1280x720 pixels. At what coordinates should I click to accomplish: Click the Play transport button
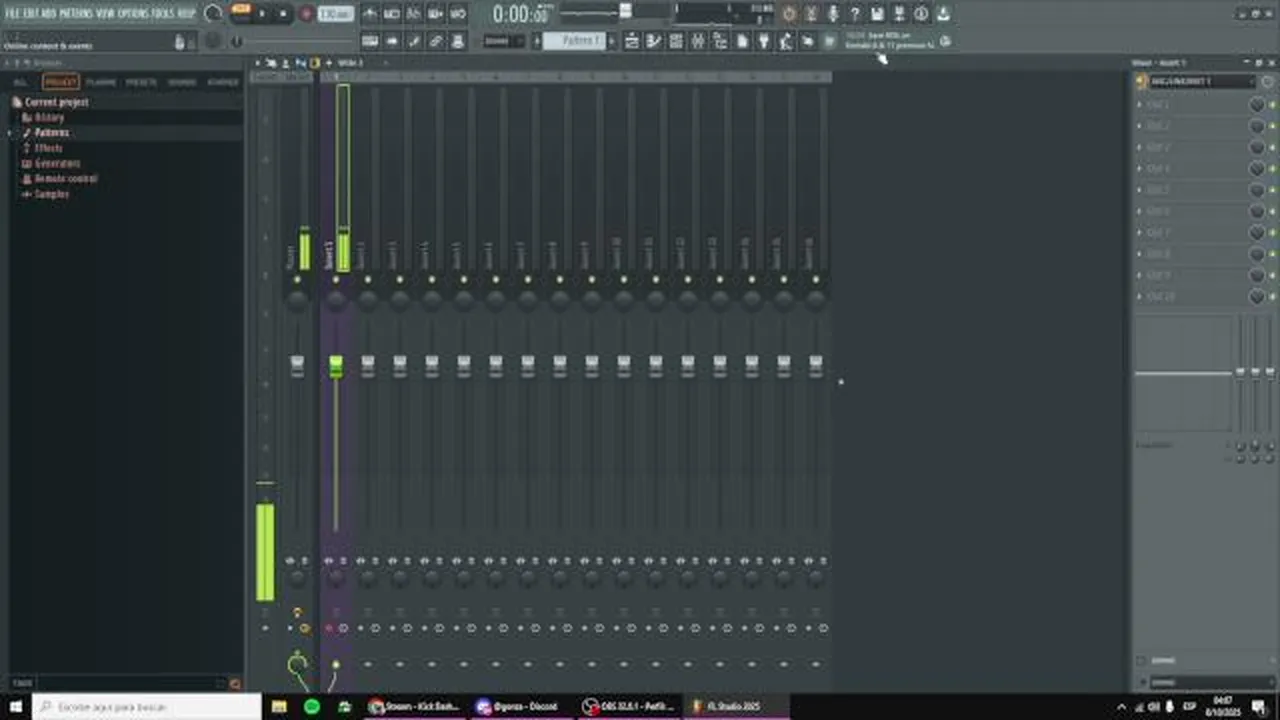pos(263,14)
